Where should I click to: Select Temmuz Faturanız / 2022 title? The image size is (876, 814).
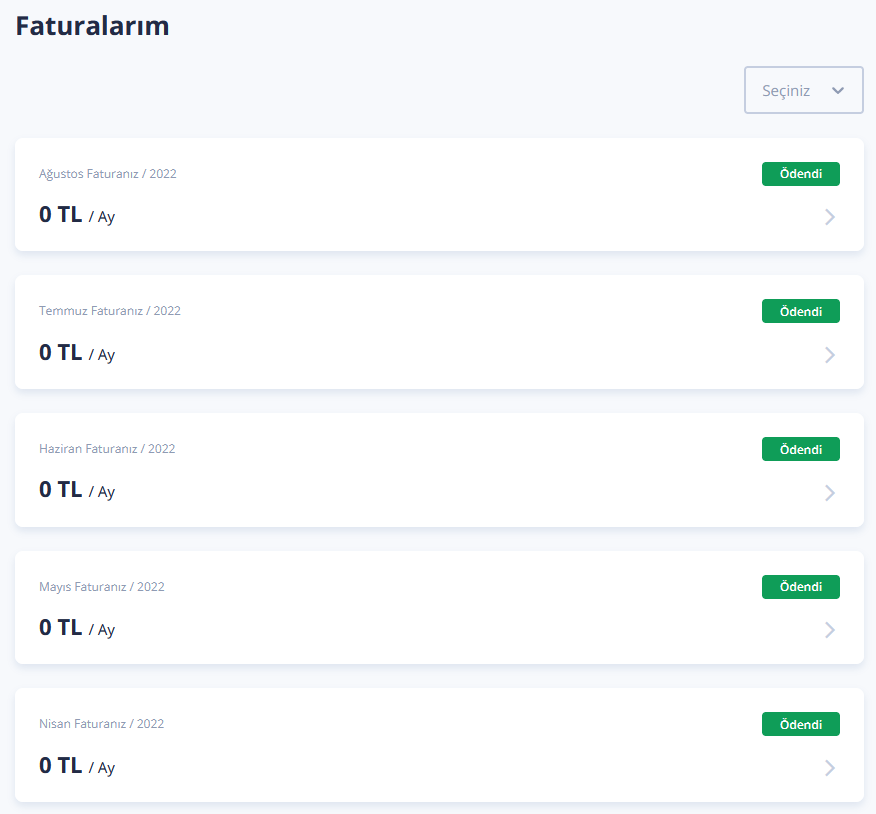coord(110,311)
